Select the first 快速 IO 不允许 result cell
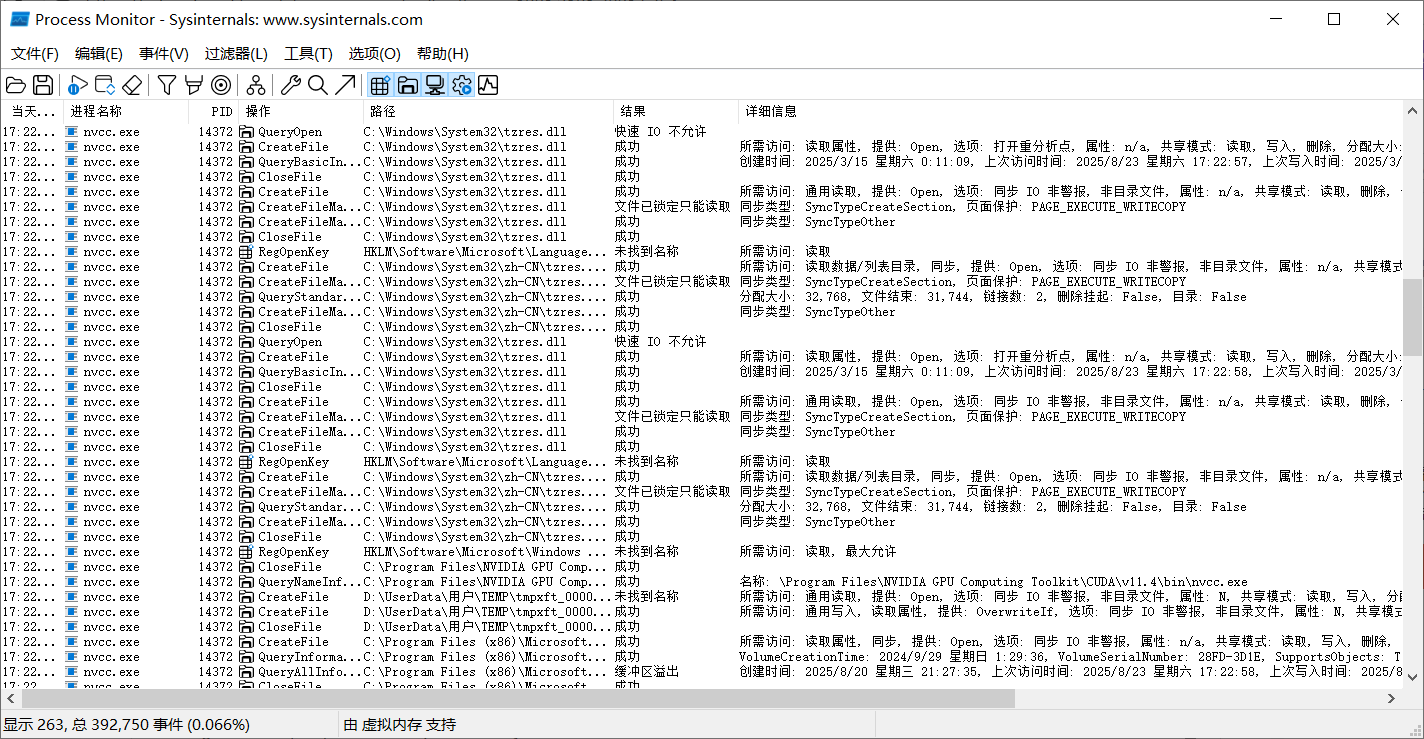The height and width of the screenshot is (739, 1424). click(x=660, y=132)
